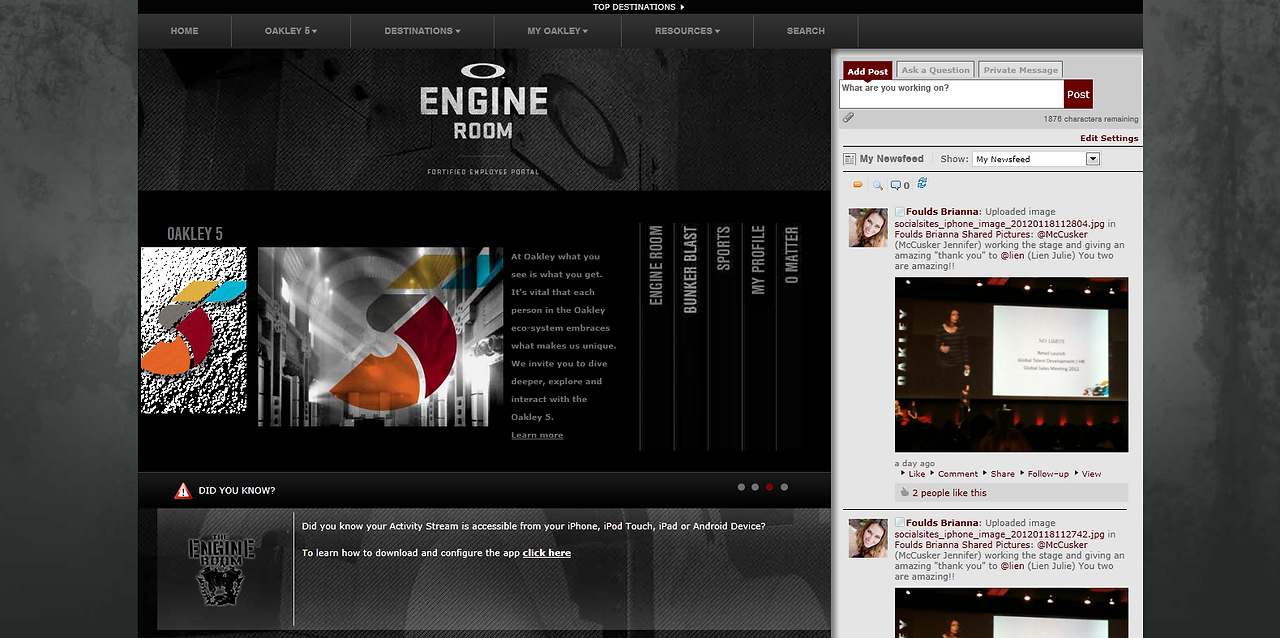Click Comment on the first post
This screenshot has width=1280, height=638.
point(958,474)
